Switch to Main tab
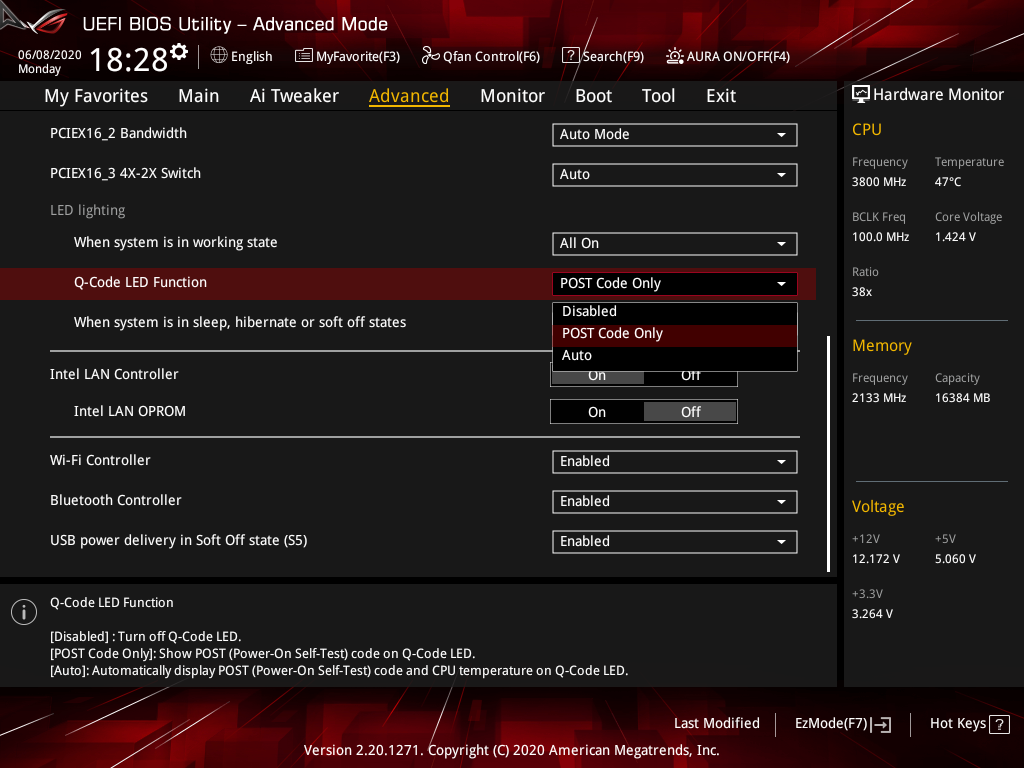 point(199,96)
